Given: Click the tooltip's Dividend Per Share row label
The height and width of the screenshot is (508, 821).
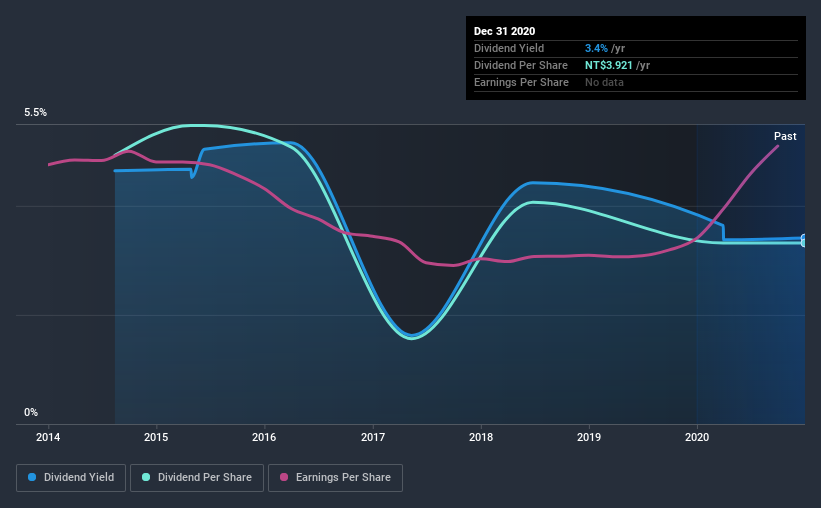Looking at the screenshot, I should [520, 65].
